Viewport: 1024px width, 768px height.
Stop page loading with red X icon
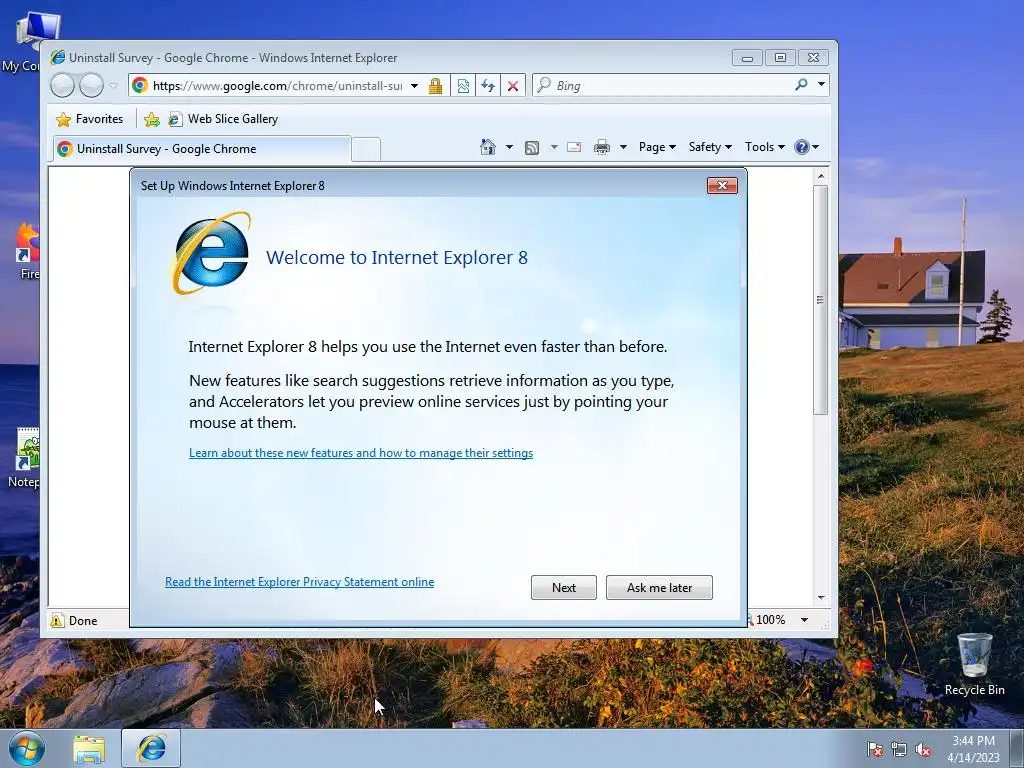[513, 86]
